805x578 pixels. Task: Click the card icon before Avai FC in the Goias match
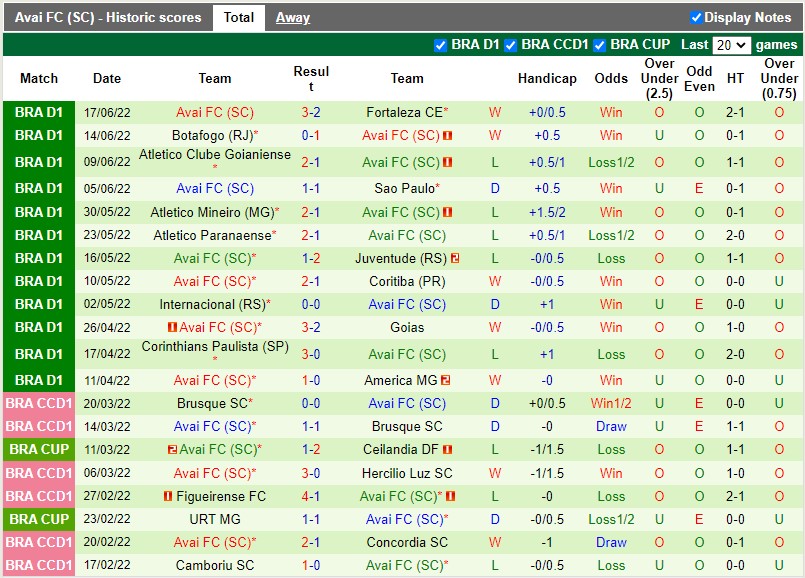click(172, 327)
